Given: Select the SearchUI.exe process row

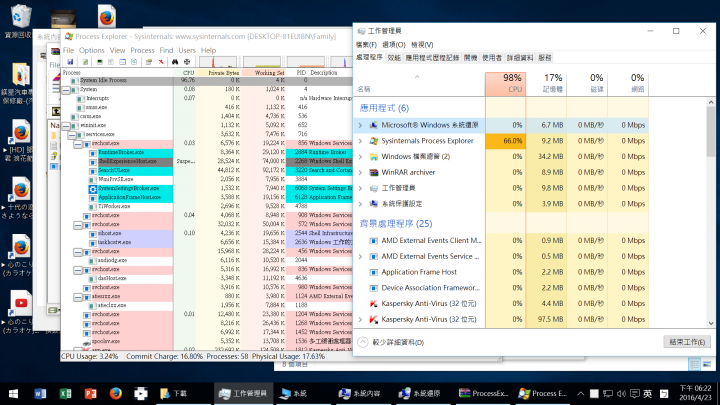Looking at the screenshot, I should [x=207, y=170].
